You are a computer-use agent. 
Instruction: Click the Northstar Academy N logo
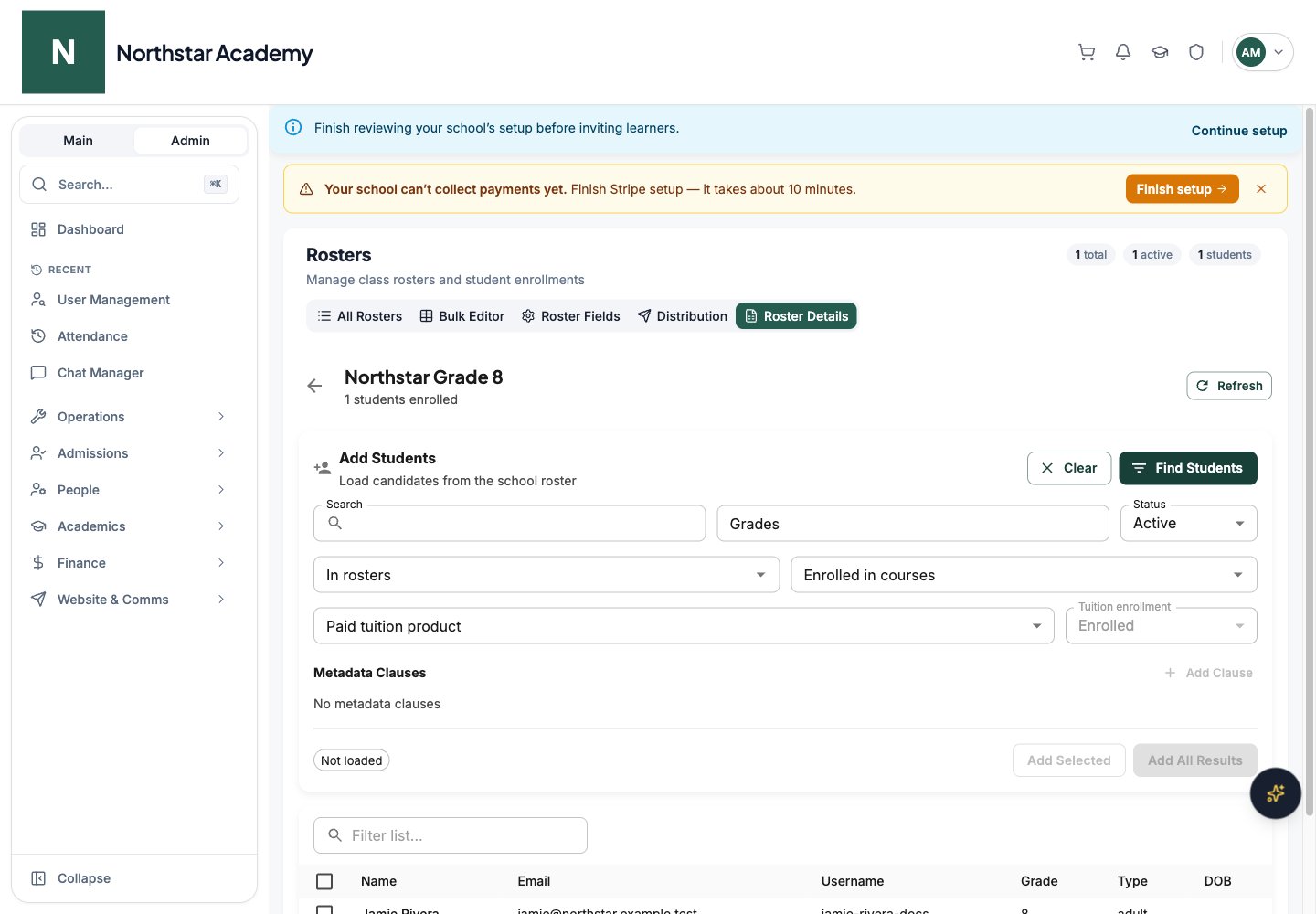pos(64,52)
